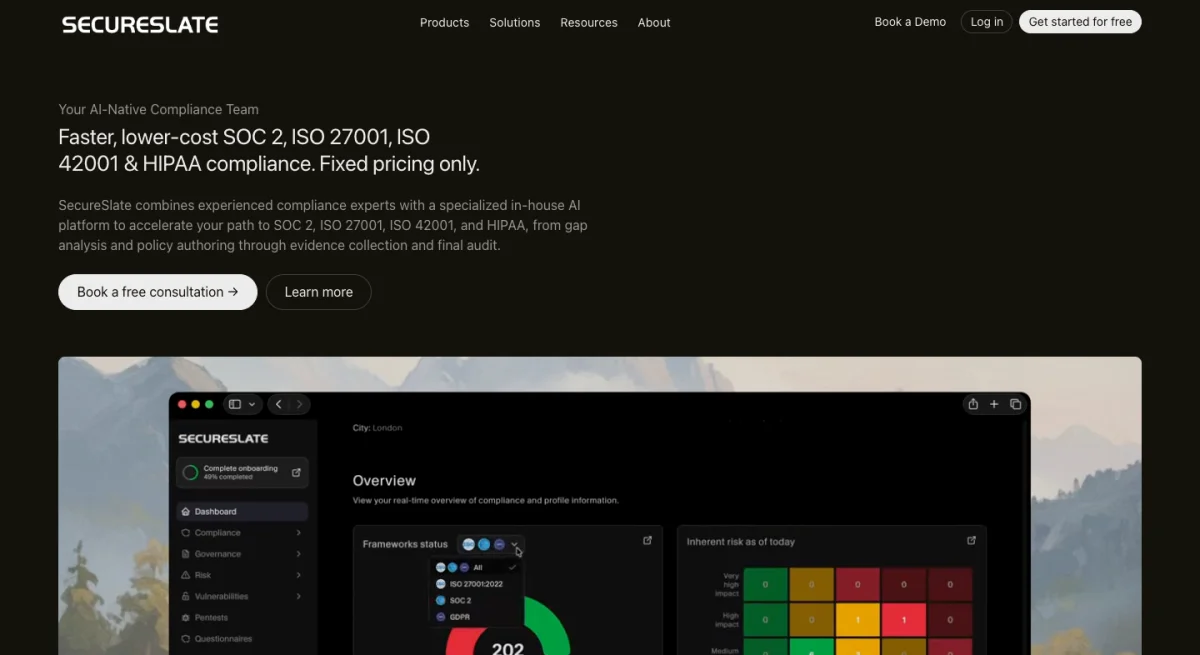Open the Frameworks status dropdown

(491, 544)
